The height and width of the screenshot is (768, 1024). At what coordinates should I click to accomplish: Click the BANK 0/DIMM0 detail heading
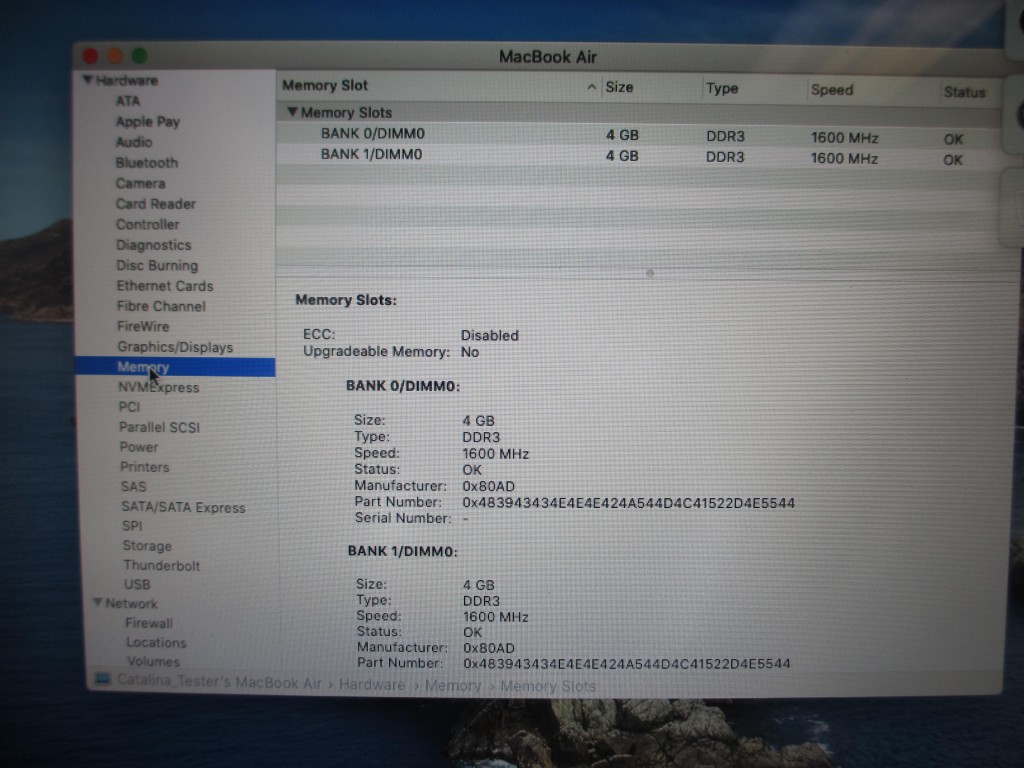pyautogui.click(x=403, y=386)
